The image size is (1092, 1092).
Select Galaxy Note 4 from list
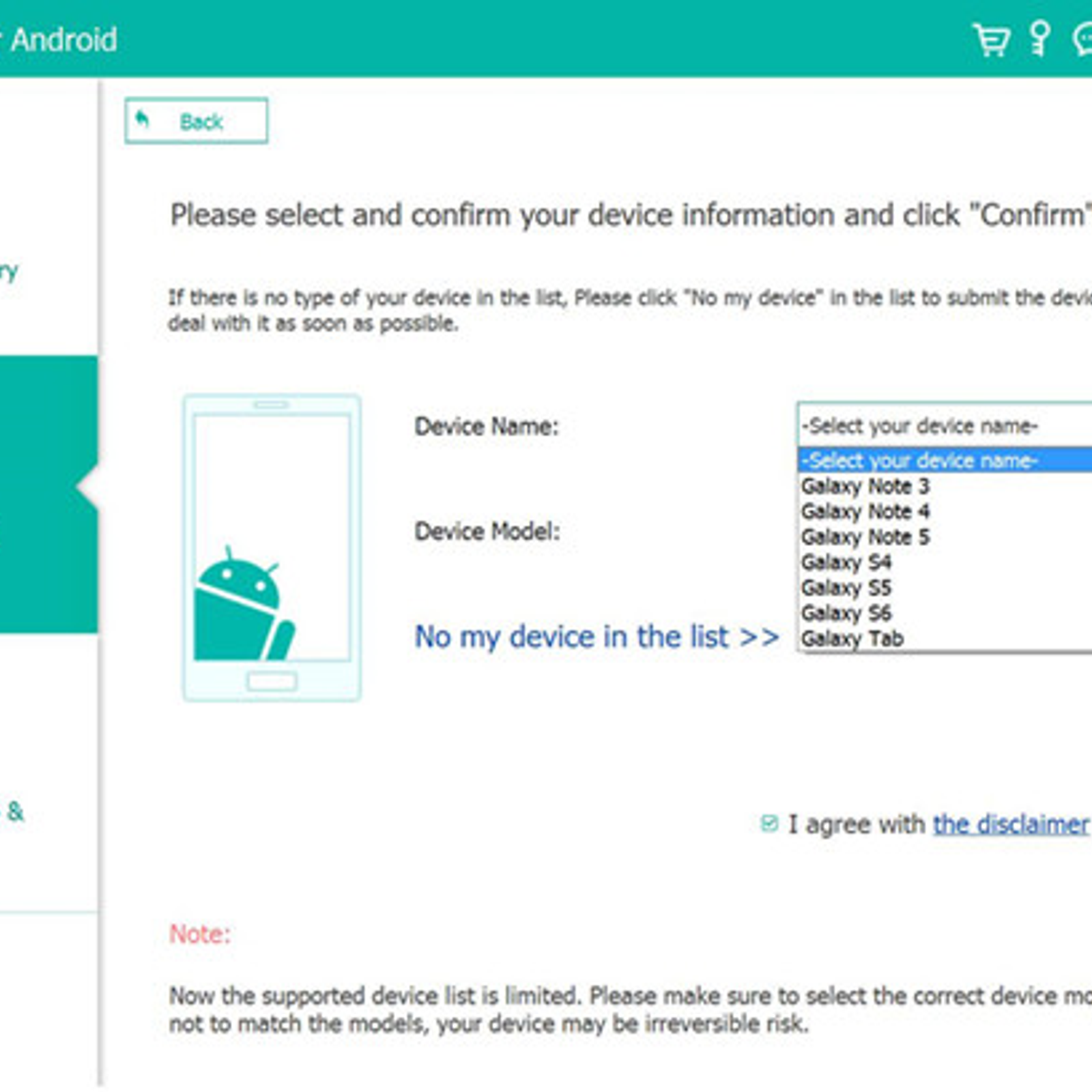pyautogui.click(x=865, y=512)
